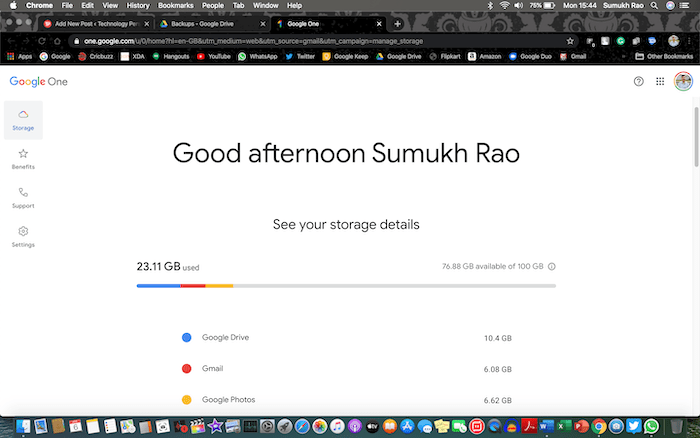Screen dimensions: 700x438
Task: Open the Window menu
Action: coord(266,5)
